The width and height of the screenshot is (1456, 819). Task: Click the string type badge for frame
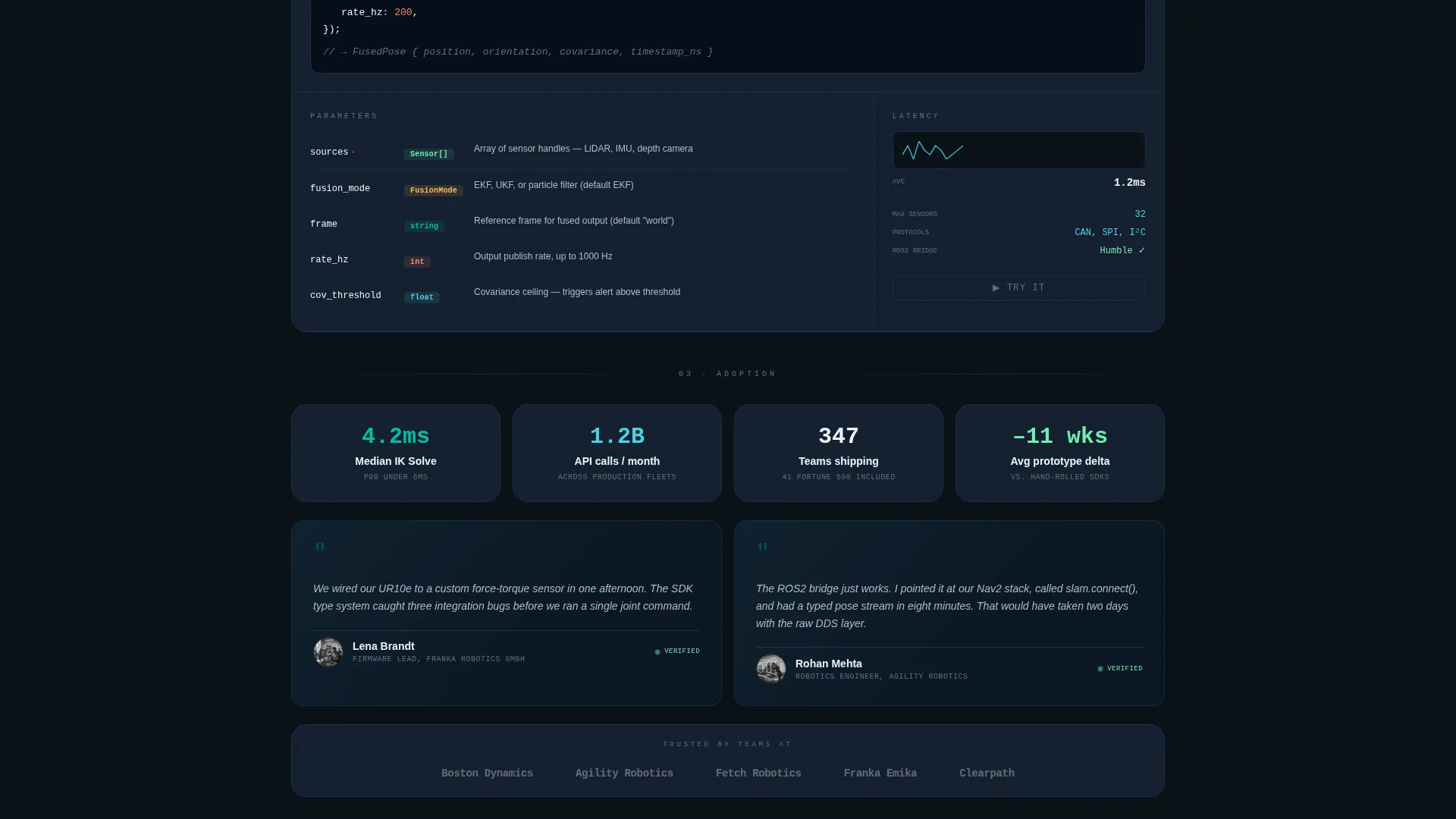pos(424,226)
